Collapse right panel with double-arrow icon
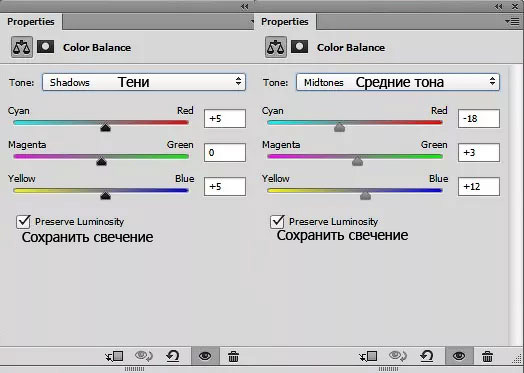This screenshot has height=373, width=524. pyautogui.click(x=499, y=6)
